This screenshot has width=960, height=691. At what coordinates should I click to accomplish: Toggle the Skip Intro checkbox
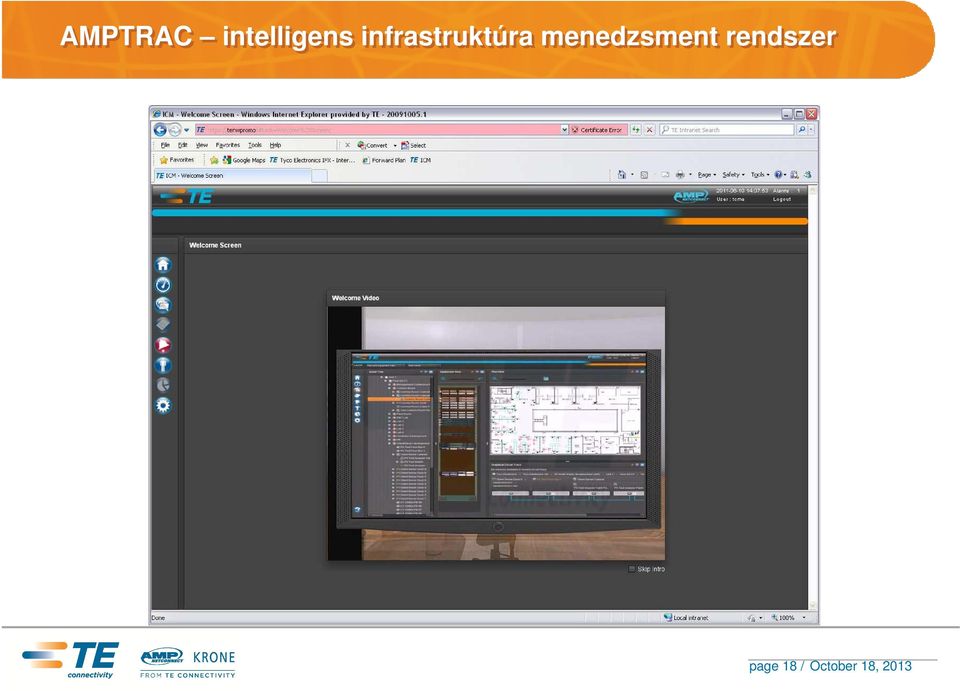(632, 569)
